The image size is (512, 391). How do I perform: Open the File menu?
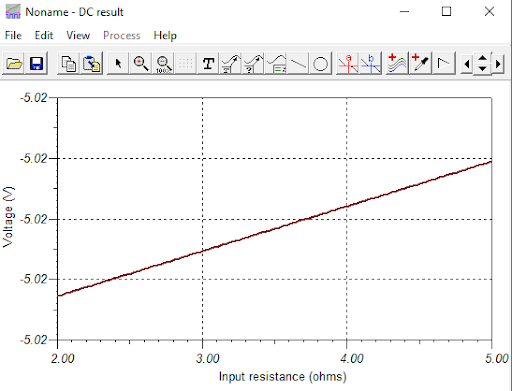13,35
